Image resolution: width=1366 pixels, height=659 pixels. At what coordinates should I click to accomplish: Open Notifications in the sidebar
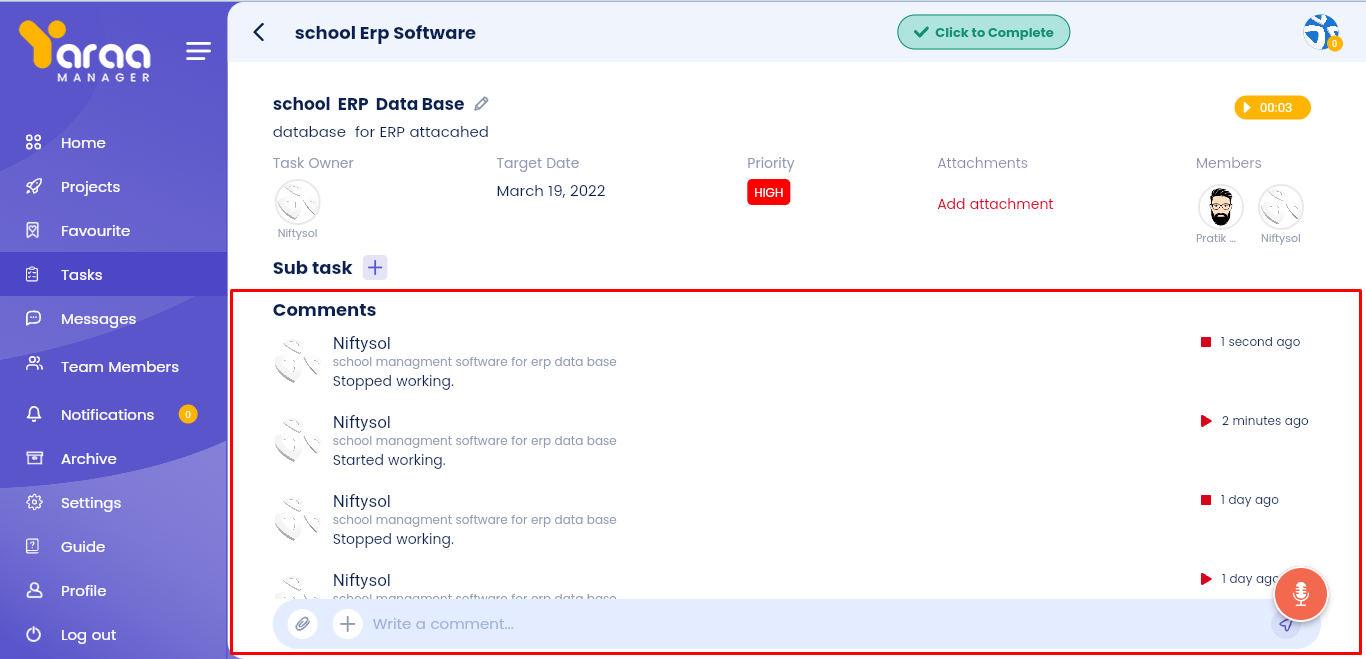(x=107, y=415)
